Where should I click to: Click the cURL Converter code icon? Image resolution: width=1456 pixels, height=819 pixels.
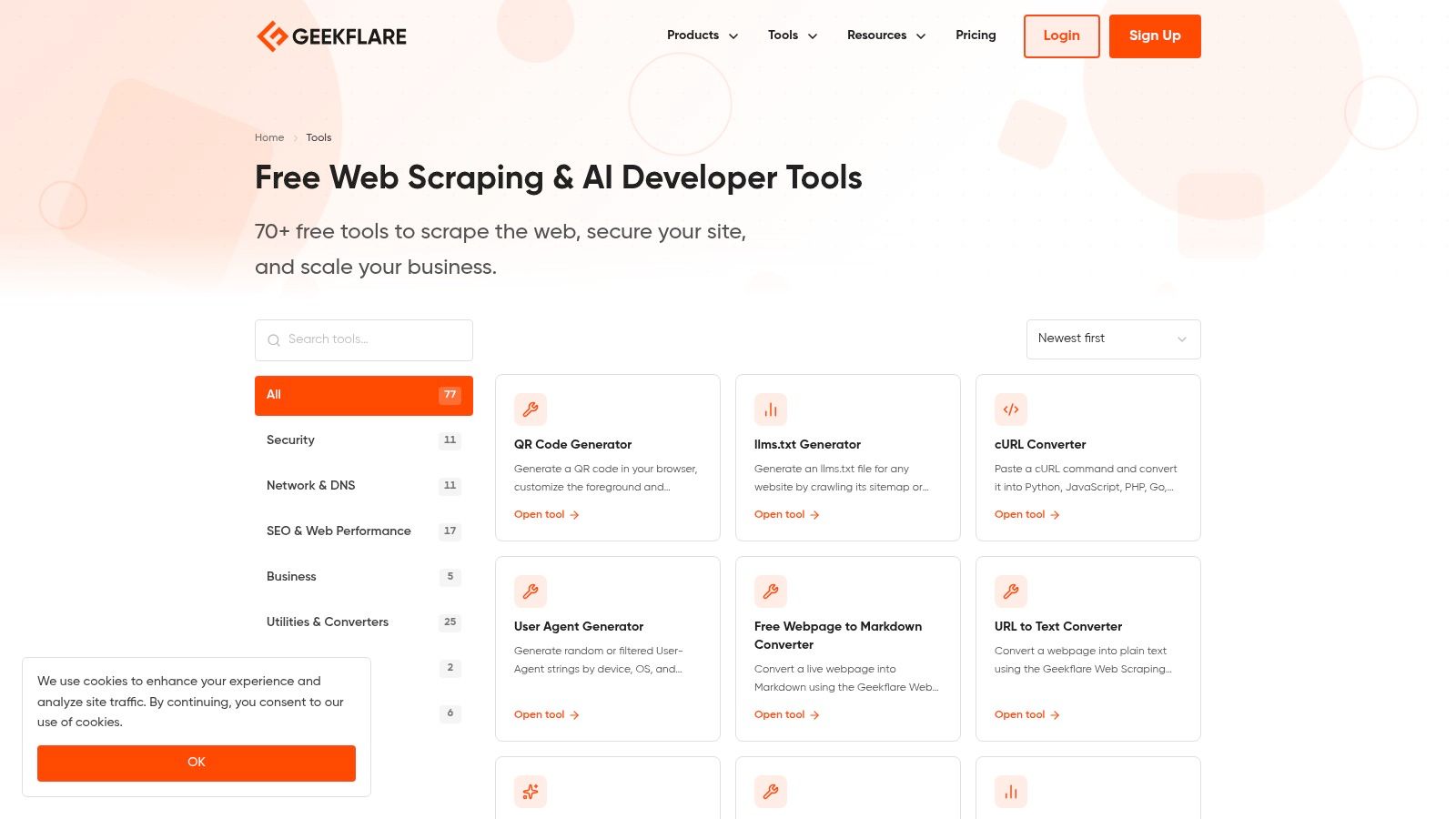(1011, 409)
